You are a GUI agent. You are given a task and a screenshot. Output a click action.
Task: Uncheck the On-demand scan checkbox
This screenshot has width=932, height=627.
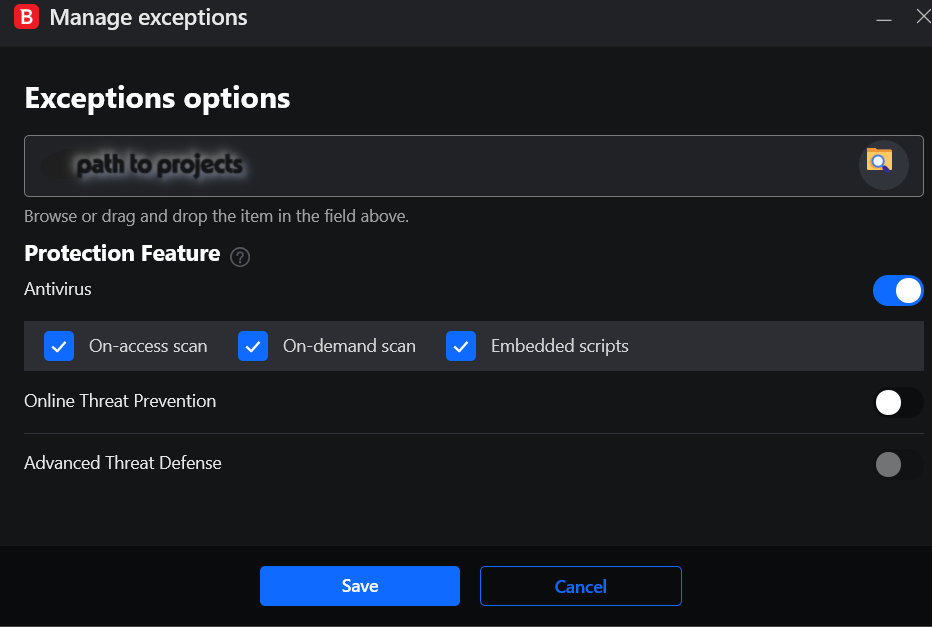pyautogui.click(x=253, y=346)
